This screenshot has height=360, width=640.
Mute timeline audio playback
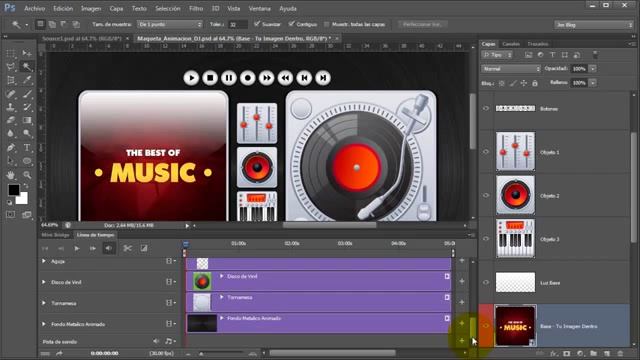coord(109,248)
